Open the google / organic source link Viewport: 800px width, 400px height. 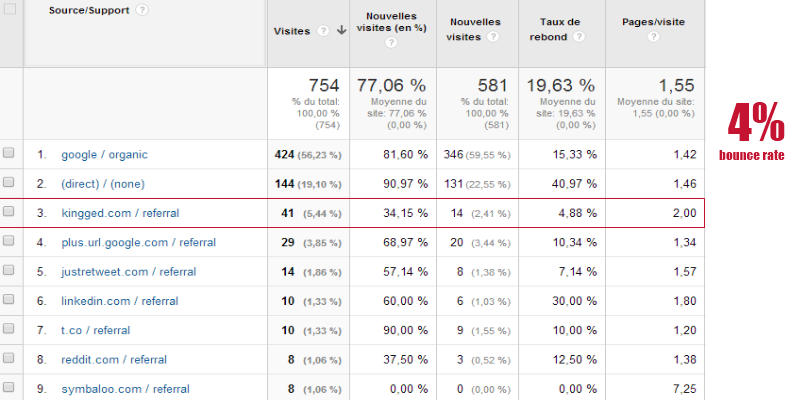(105, 155)
